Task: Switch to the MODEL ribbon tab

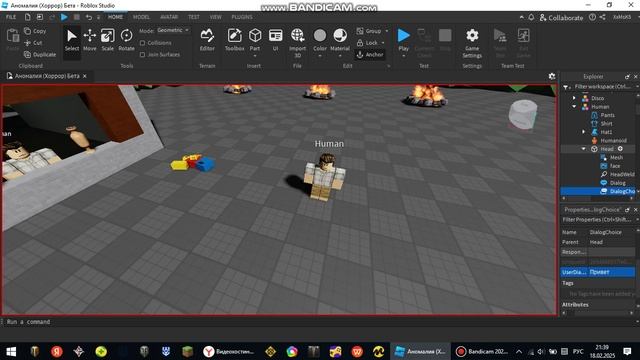Action: (141, 17)
